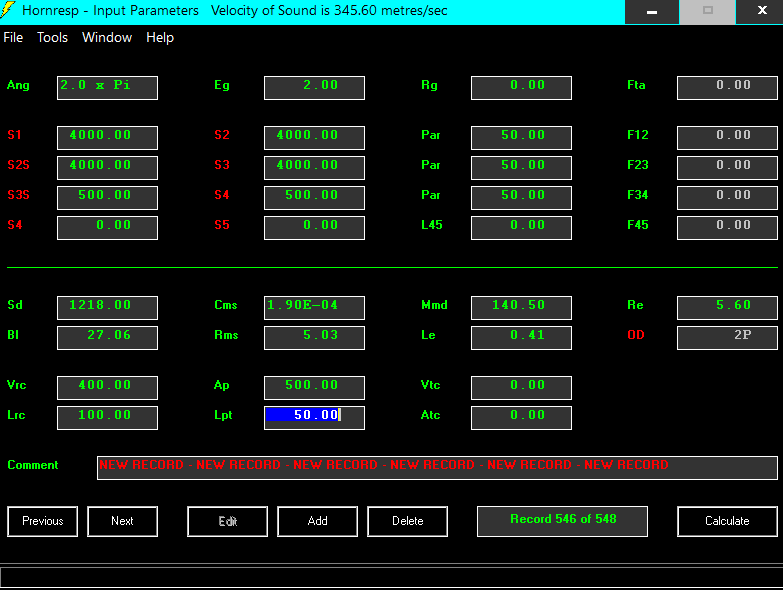
Task: Open the Window menu
Action: (x=107, y=37)
